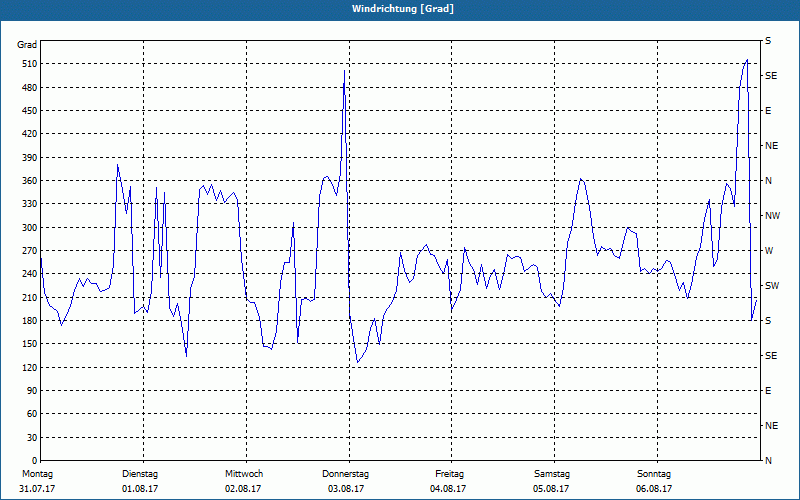
Task: Select the '210' y-axis value
Action: click(30, 297)
